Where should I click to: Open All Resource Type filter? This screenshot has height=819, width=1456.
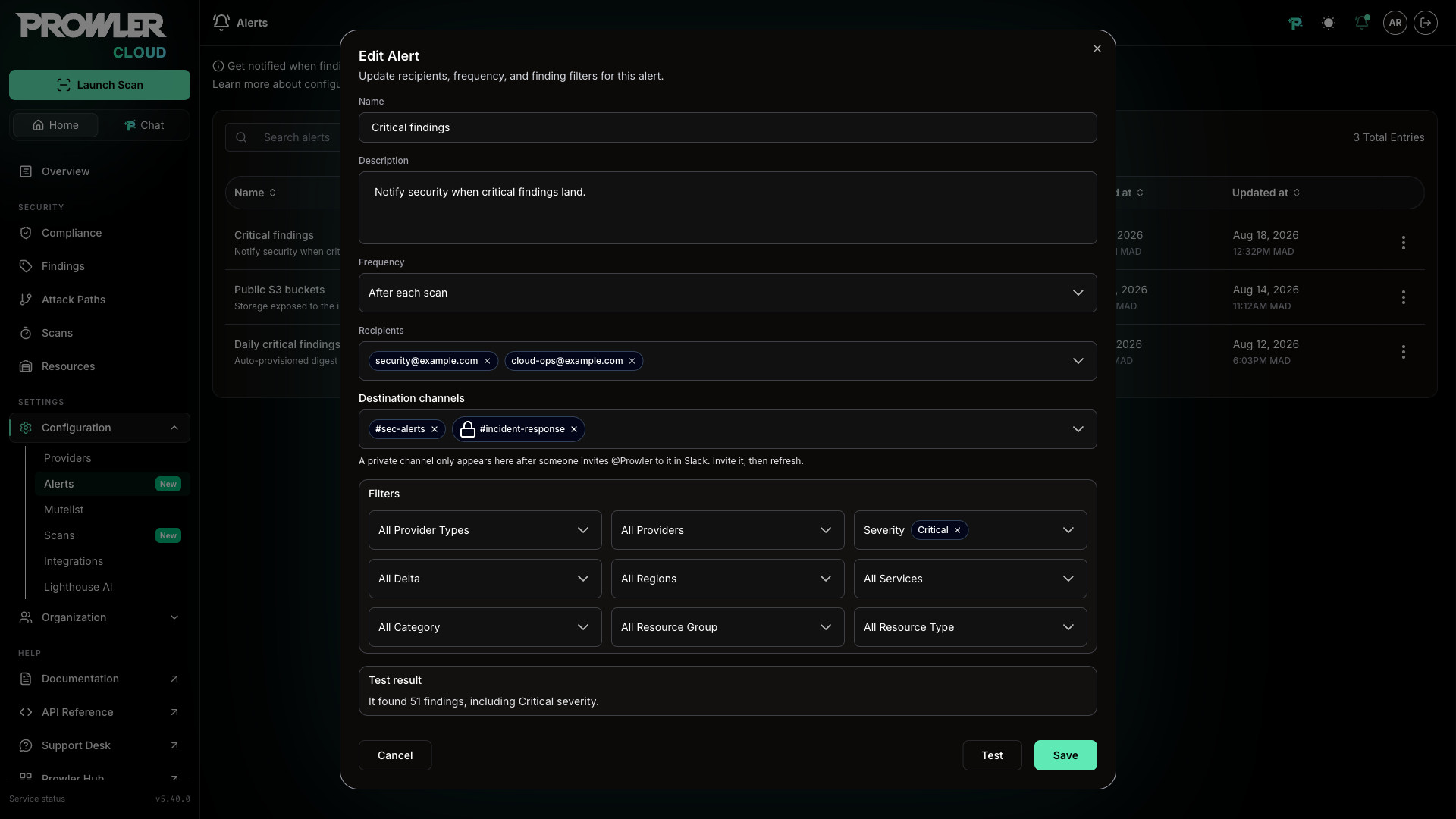pos(970,627)
